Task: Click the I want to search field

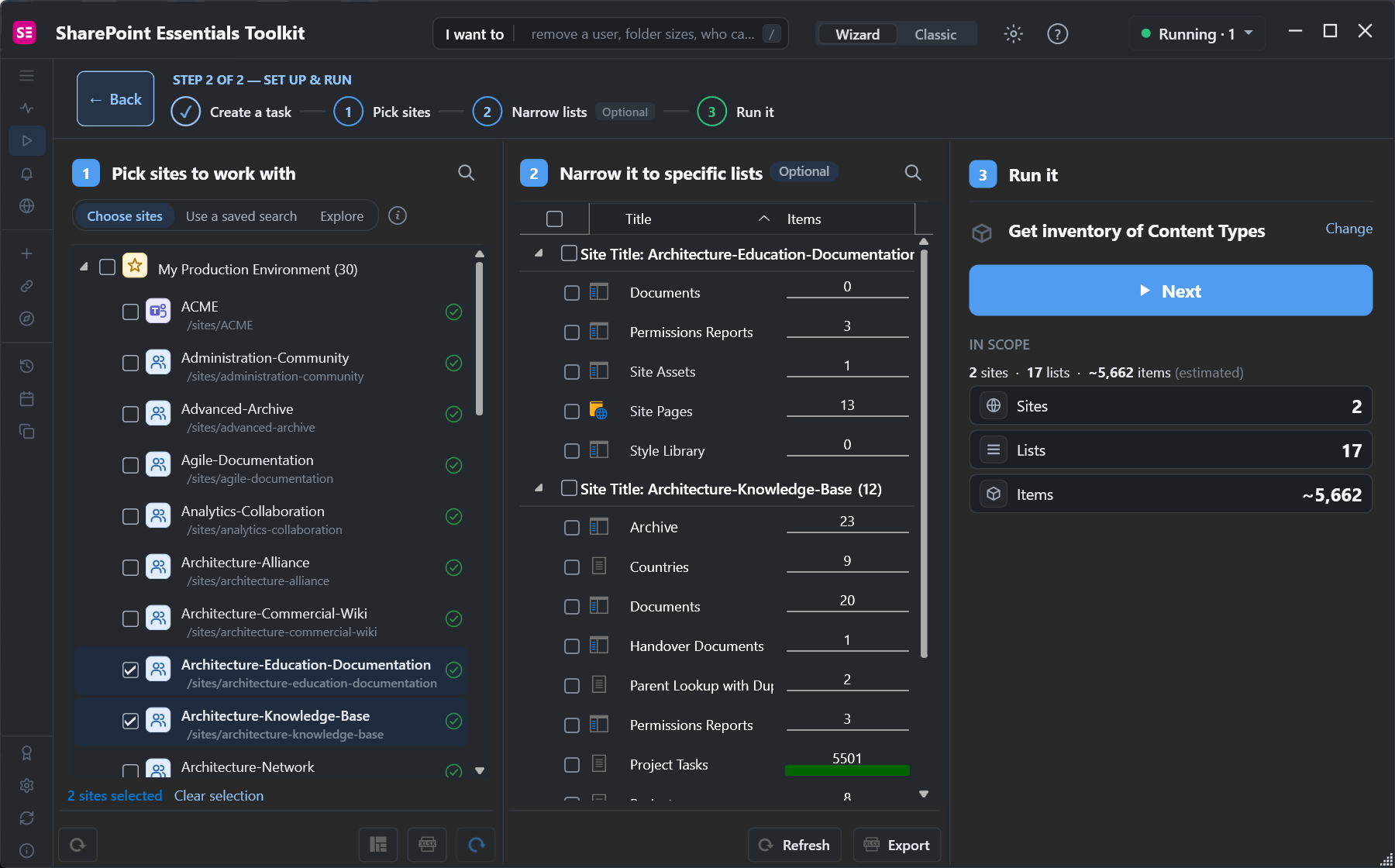Action: pyautogui.click(x=611, y=34)
